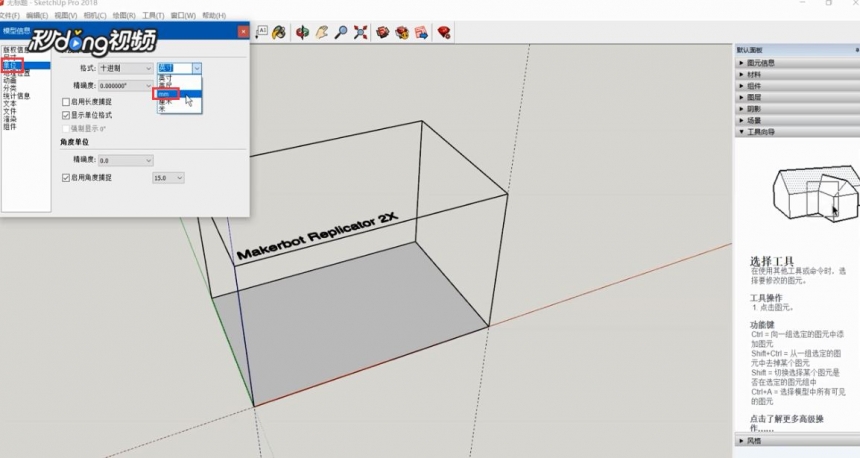Open the 窗口(W) menu

tap(183, 15)
